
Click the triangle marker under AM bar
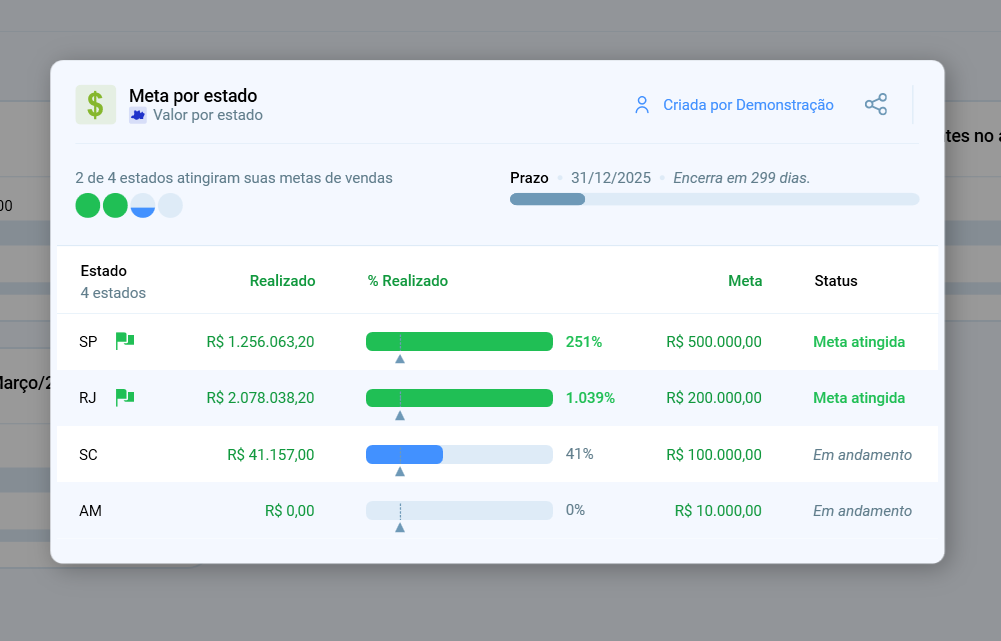point(400,527)
